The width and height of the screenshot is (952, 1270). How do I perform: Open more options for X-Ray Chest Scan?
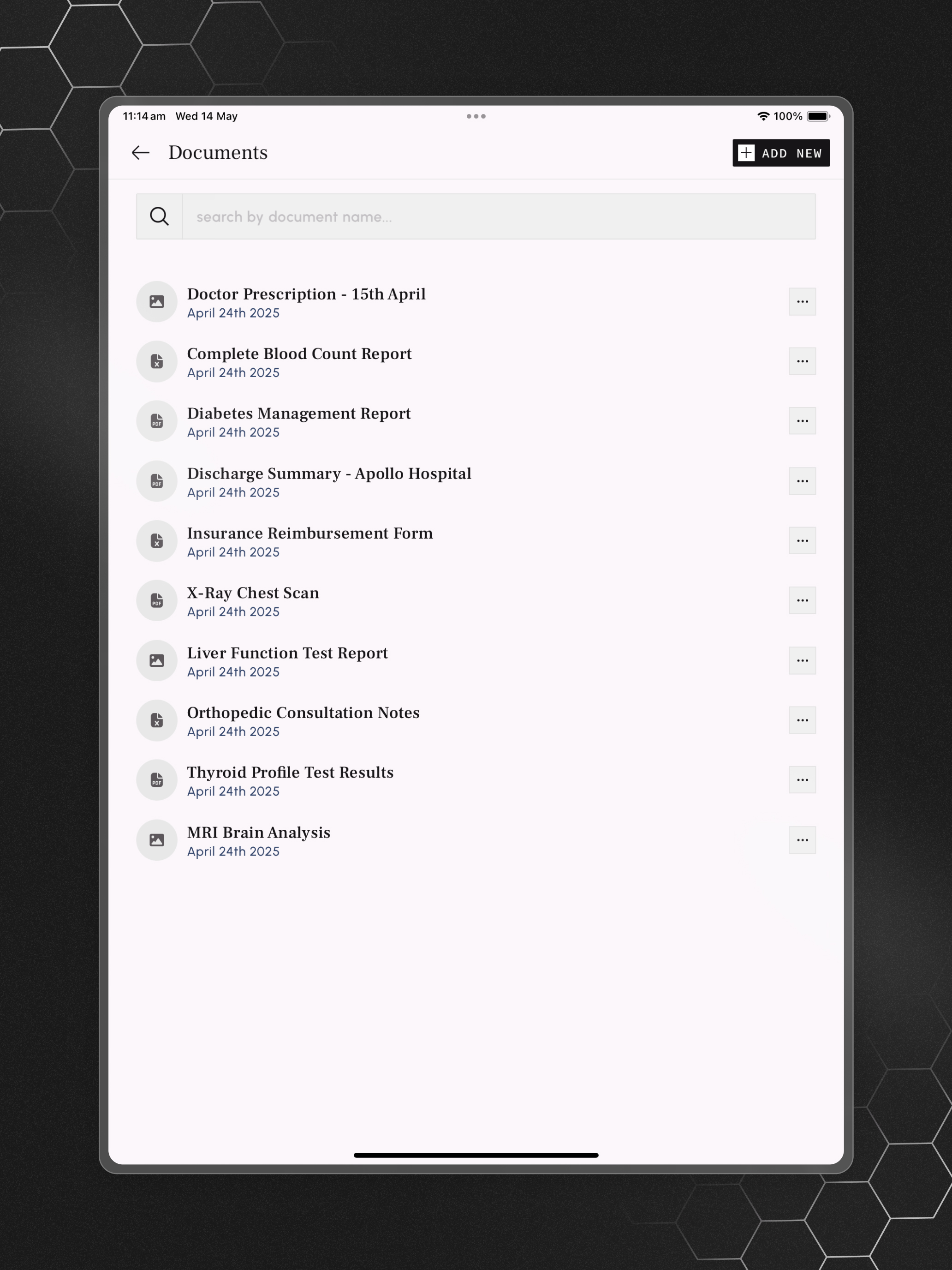pos(802,600)
